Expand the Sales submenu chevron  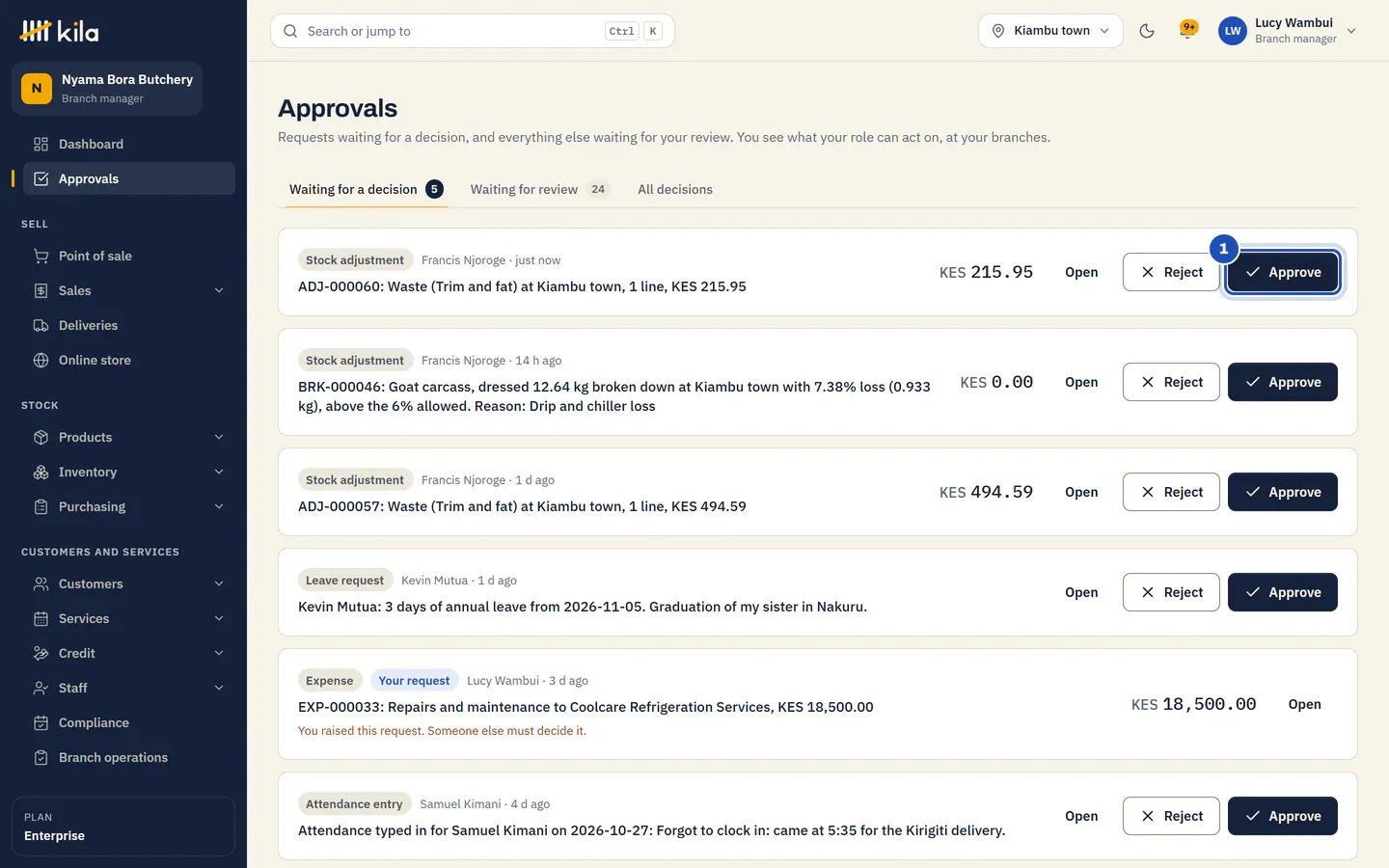[219, 290]
